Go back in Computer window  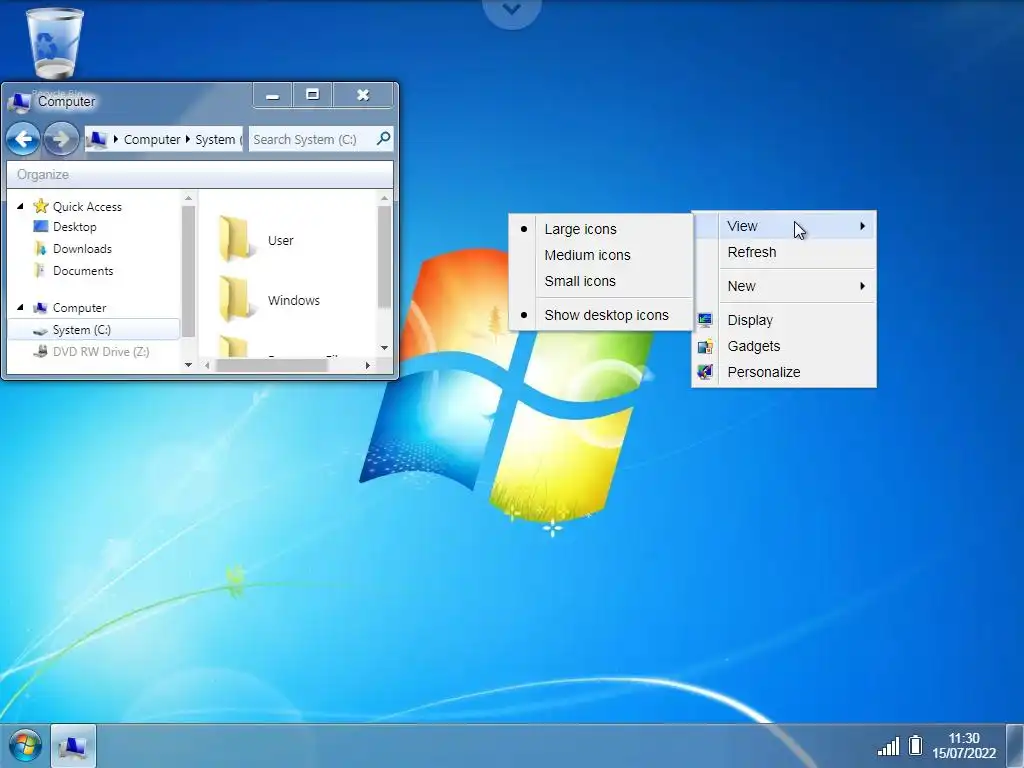(x=23, y=139)
